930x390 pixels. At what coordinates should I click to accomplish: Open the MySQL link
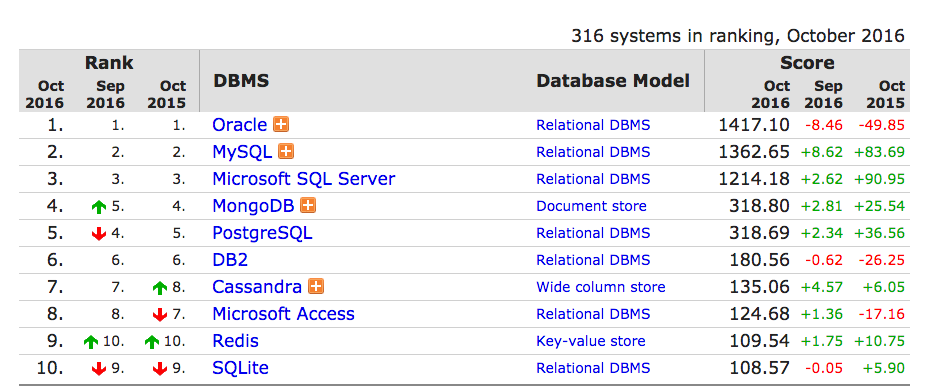coord(242,152)
